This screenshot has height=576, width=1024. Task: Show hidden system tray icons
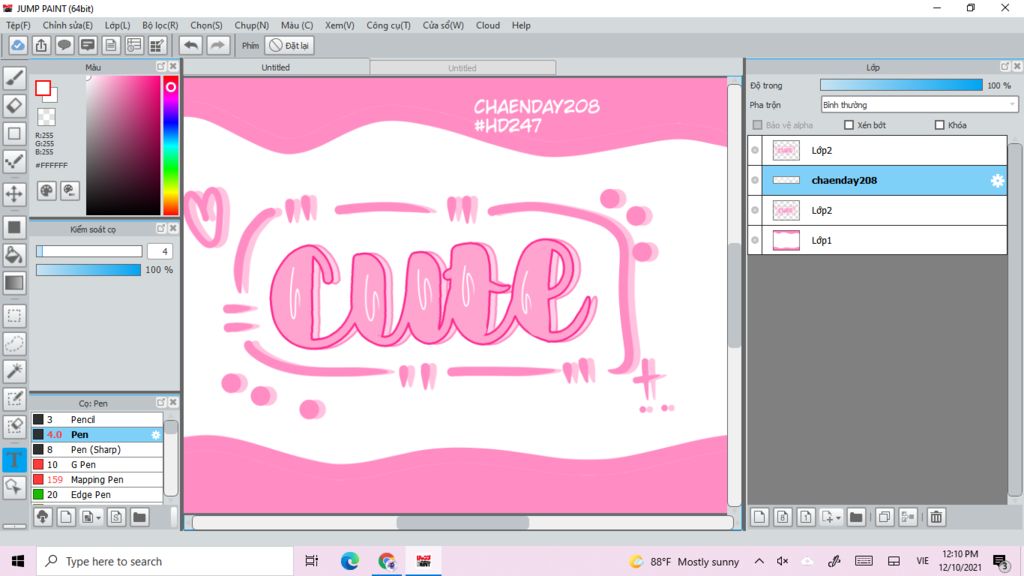pyautogui.click(x=759, y=561)
